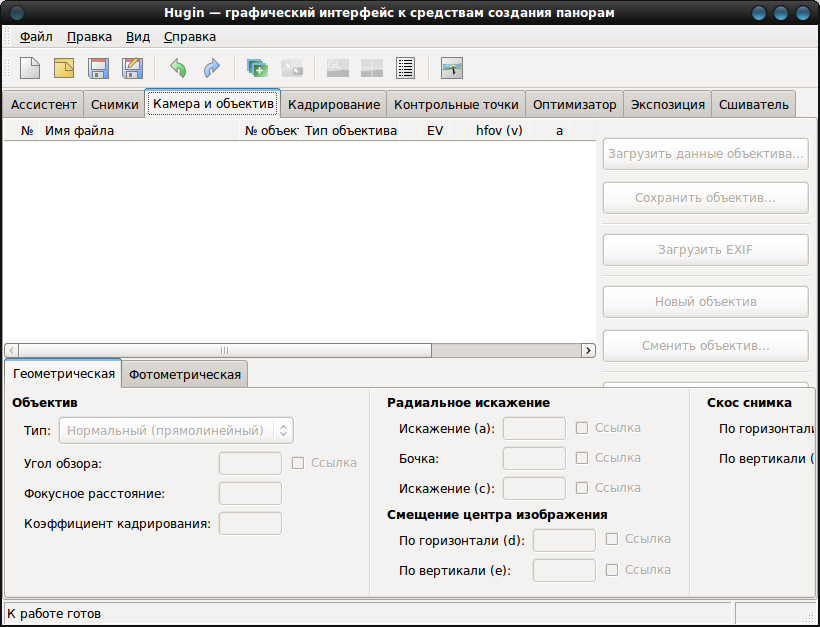Click Новый объектив button

705,302
